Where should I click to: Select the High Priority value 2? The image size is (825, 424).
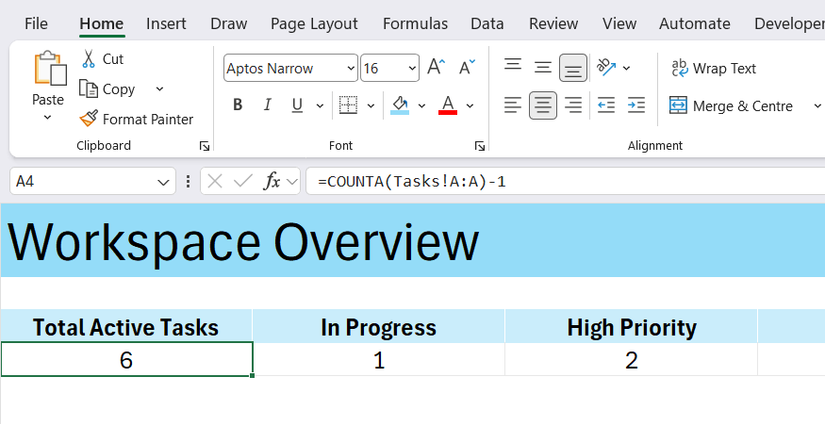[x=631, y=360]
